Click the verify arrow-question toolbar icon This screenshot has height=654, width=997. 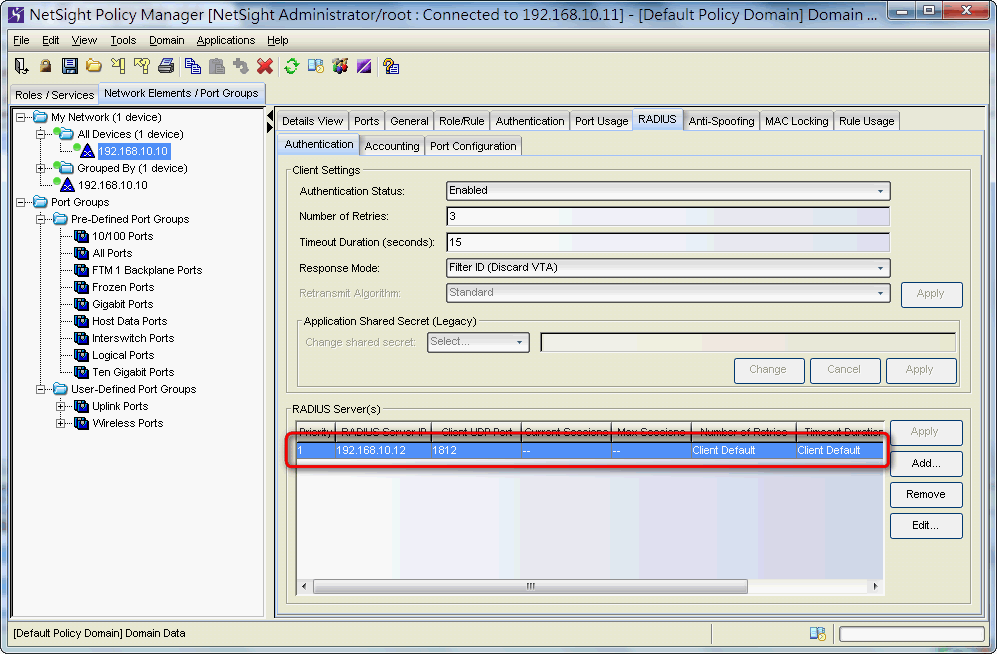(142, 66)
